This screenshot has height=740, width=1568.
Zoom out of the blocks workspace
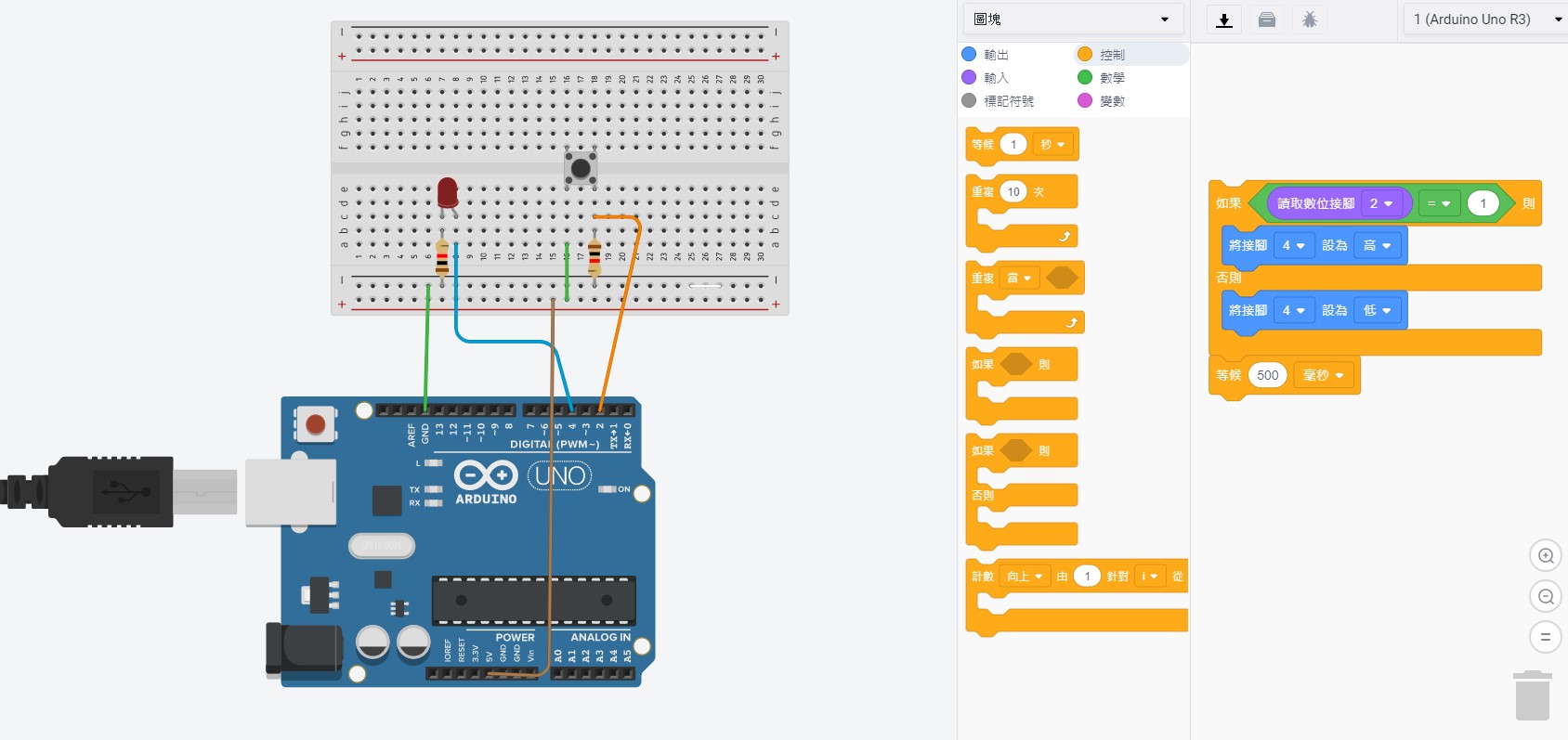click(x=1546, y=596)
